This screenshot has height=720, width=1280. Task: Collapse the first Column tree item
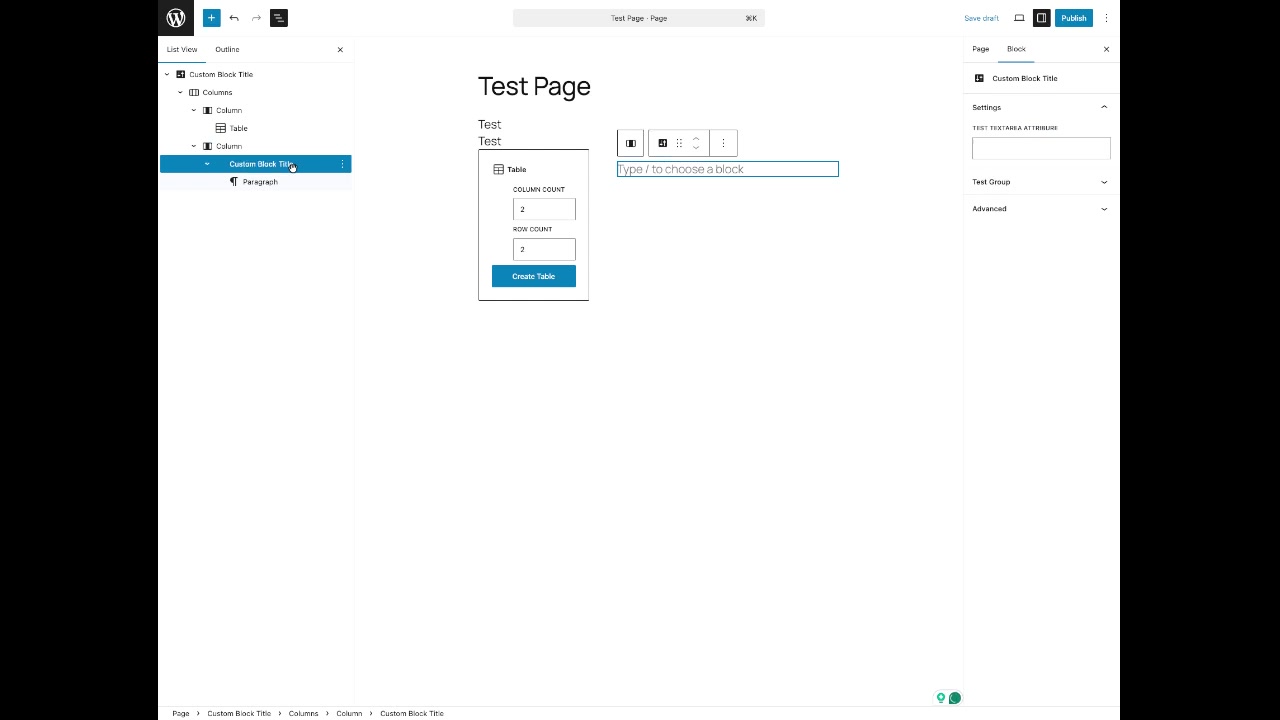pos(194,110)
